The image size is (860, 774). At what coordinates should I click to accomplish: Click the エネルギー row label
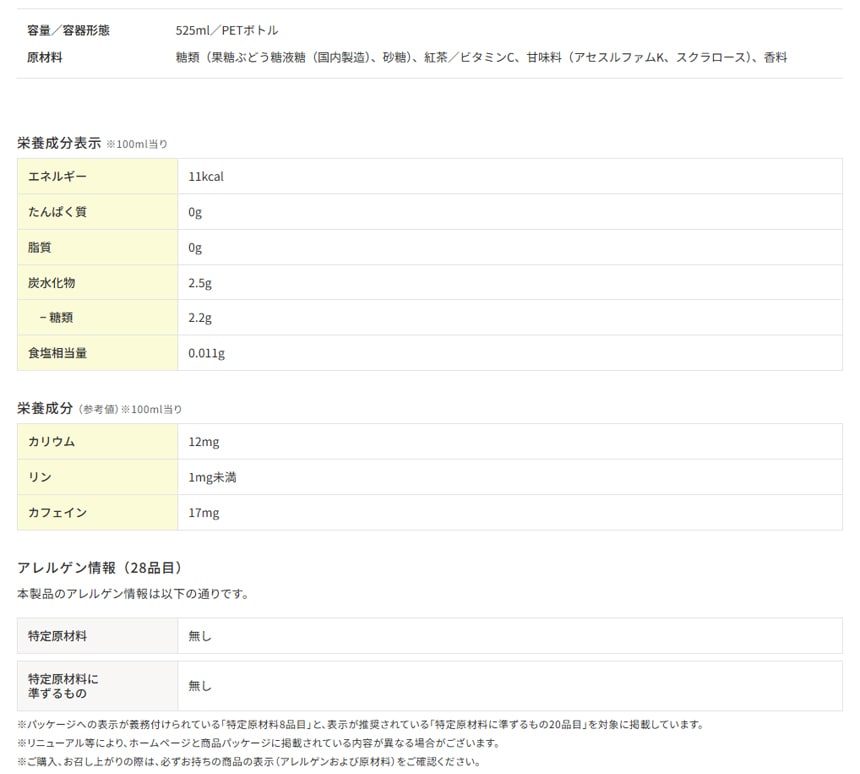coord(57,177)
